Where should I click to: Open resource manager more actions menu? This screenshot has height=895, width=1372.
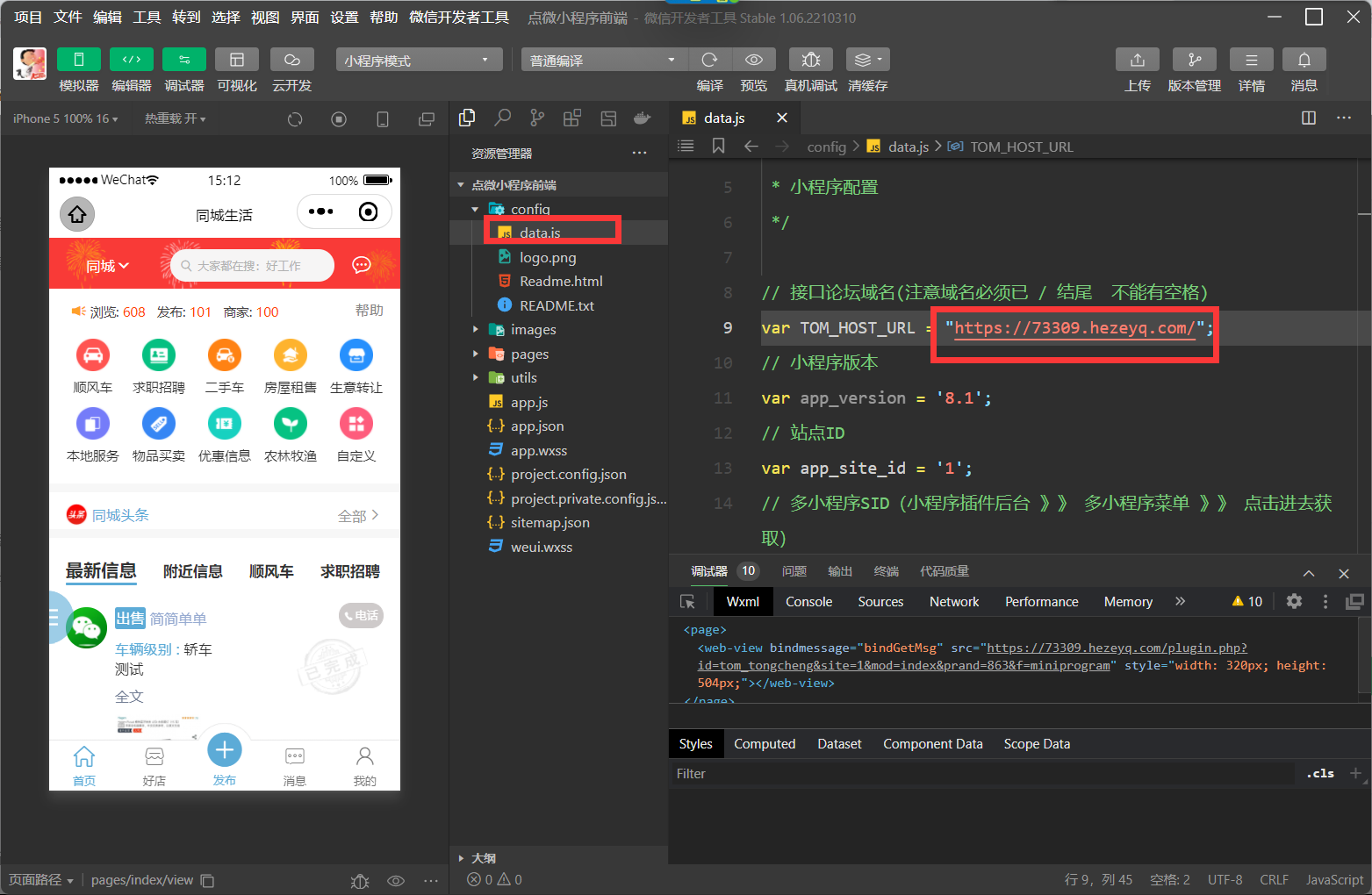click(639, 154)
